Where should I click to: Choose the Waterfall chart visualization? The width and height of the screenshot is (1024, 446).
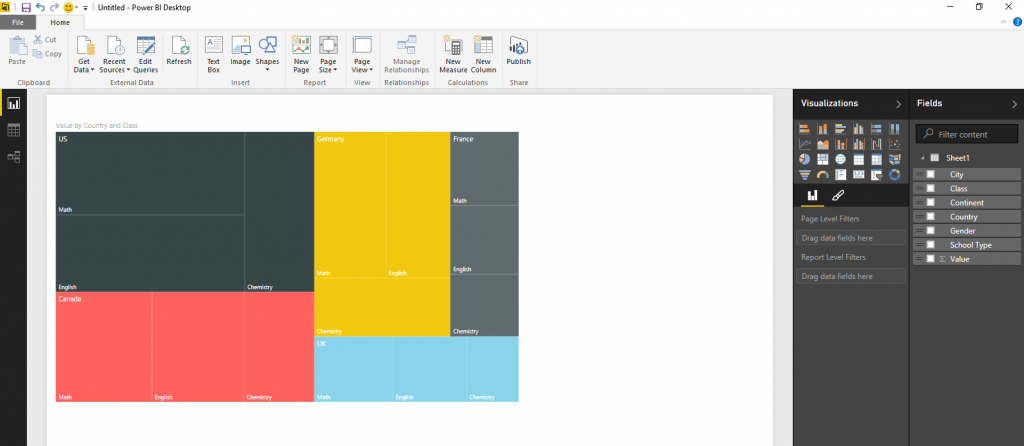[876, 144]
